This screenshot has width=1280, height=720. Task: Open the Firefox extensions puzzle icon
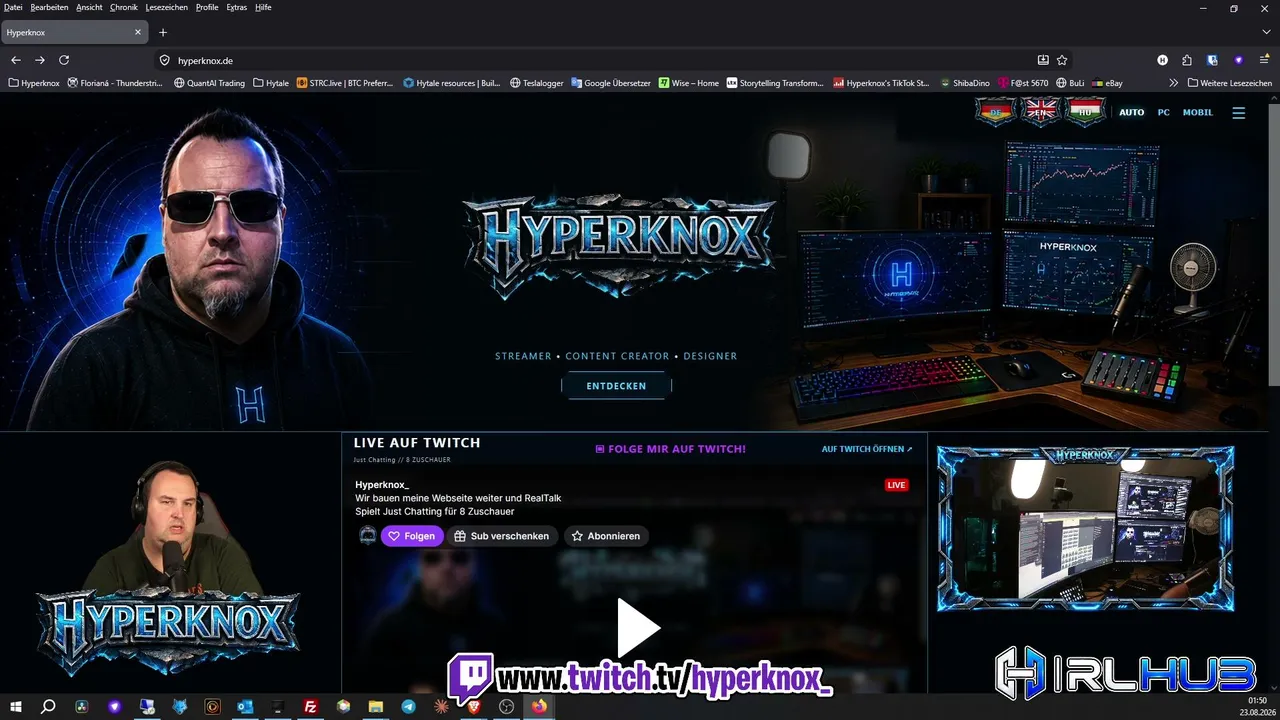pos(1187,60)
